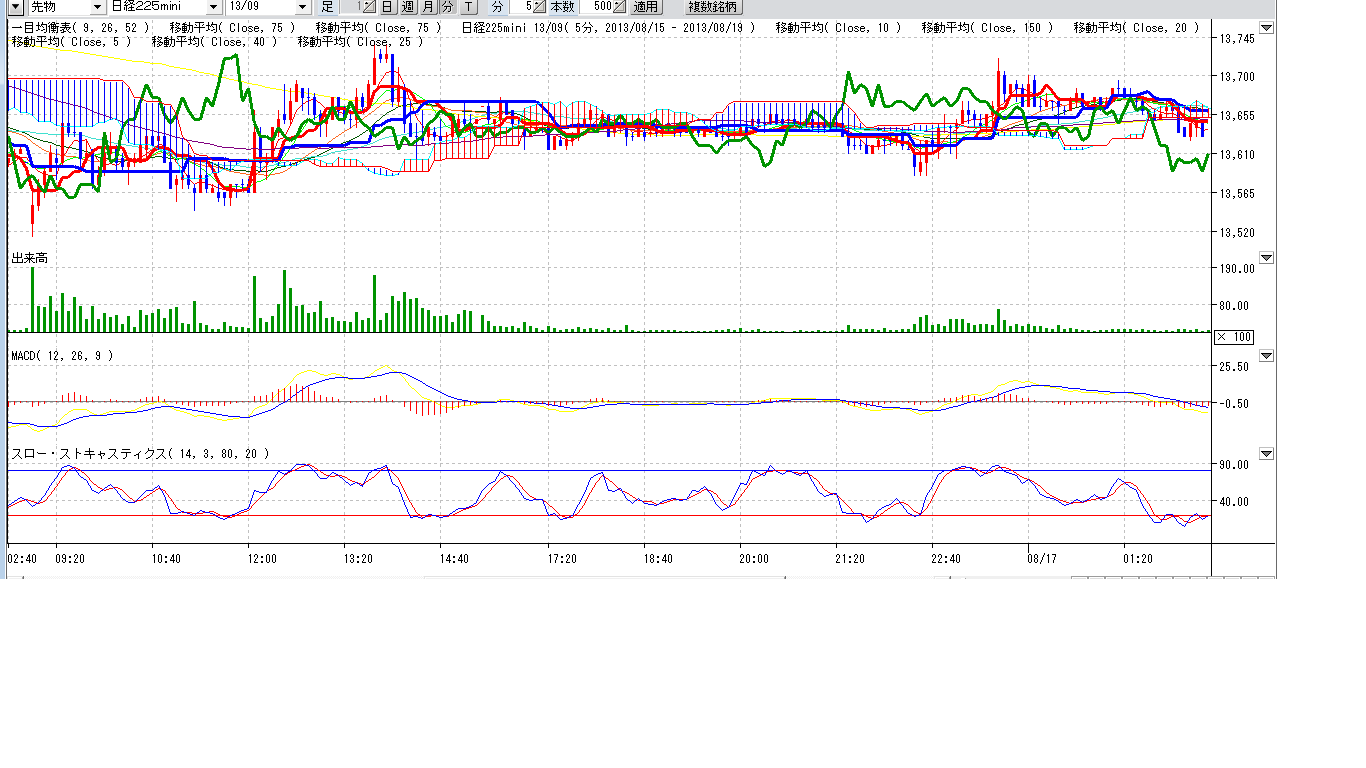This screenshot has height=768, width=1366.
Task: Click the 本数 input field showing 500
Action: pos(597,7)
